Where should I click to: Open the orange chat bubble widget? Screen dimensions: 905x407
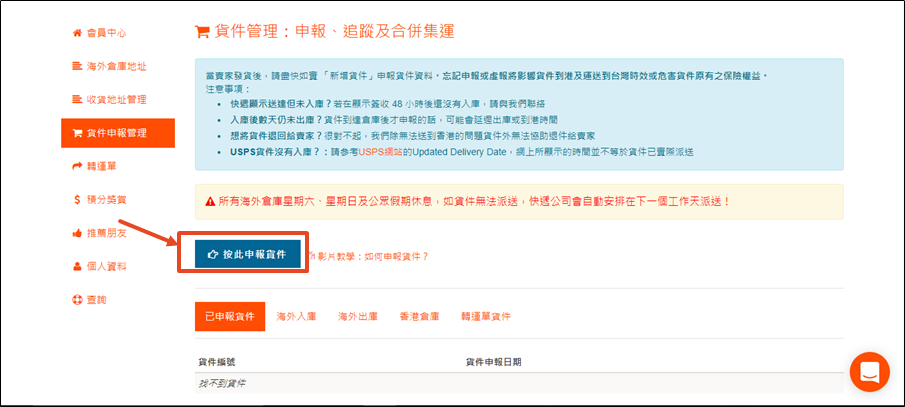pyautogui.click(x=868, y=372)
